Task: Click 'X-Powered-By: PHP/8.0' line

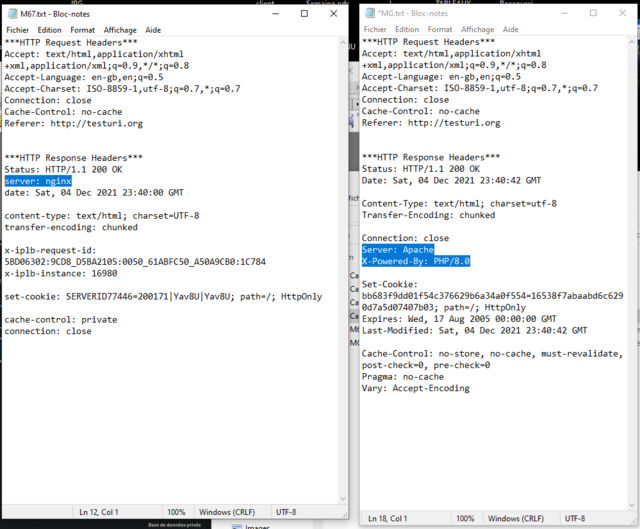Action: pos(416,261)
